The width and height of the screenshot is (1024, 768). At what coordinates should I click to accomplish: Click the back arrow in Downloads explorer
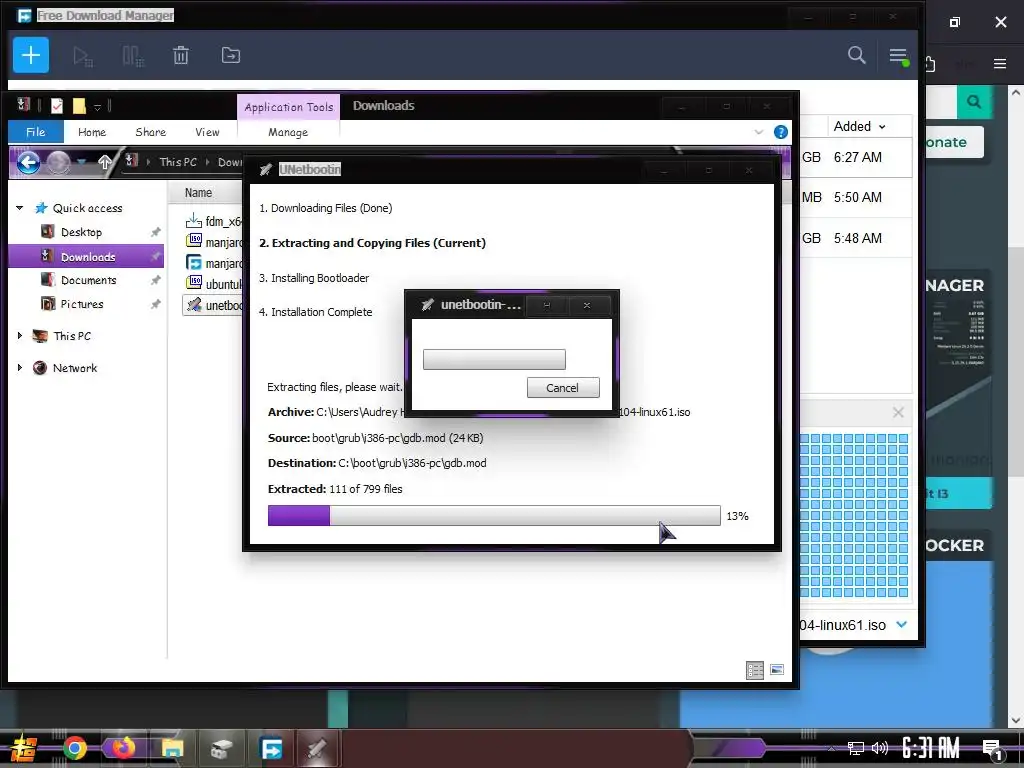click(x=29, y=162)
